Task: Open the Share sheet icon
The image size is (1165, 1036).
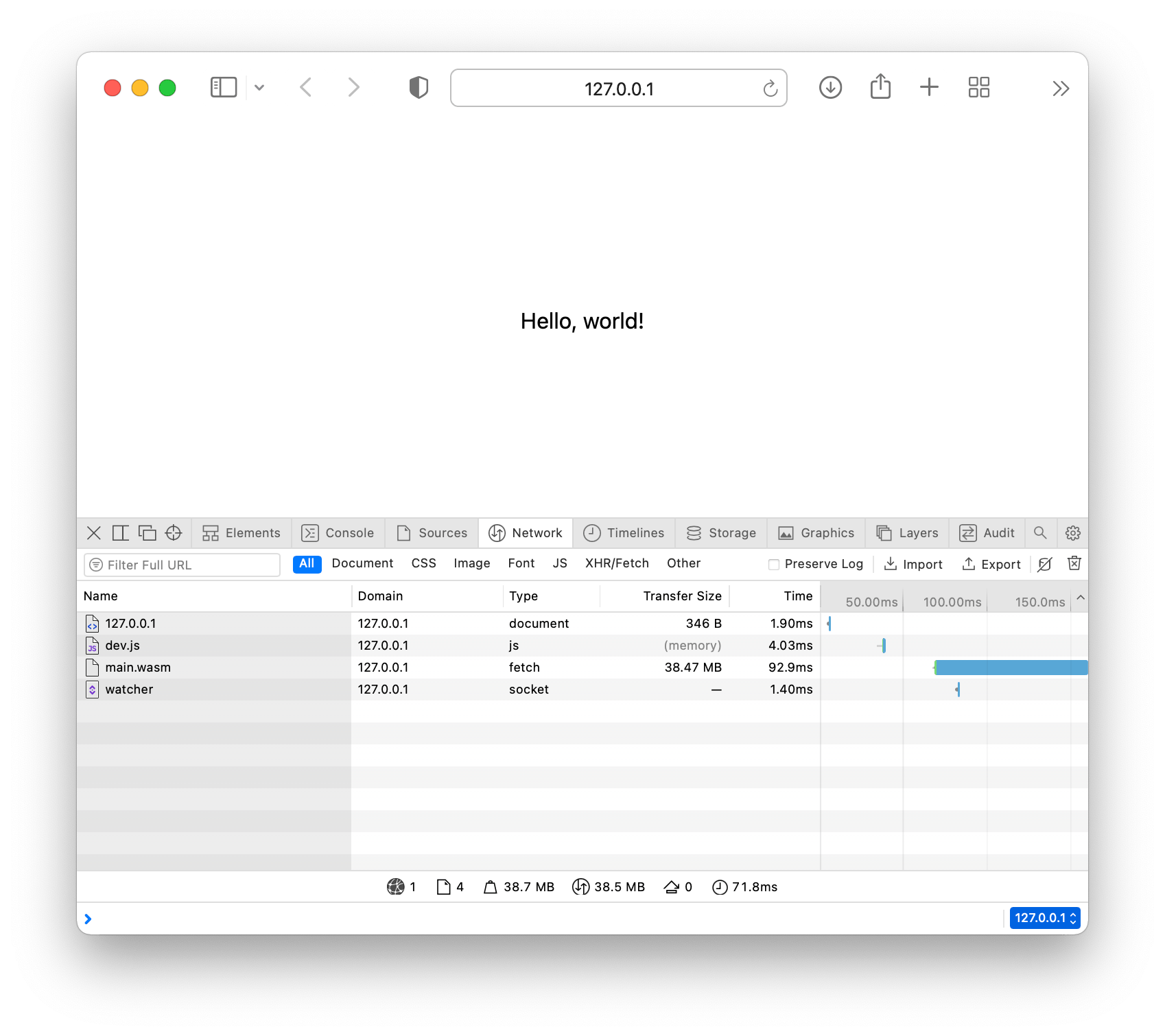Action: (x=880, y=86)
